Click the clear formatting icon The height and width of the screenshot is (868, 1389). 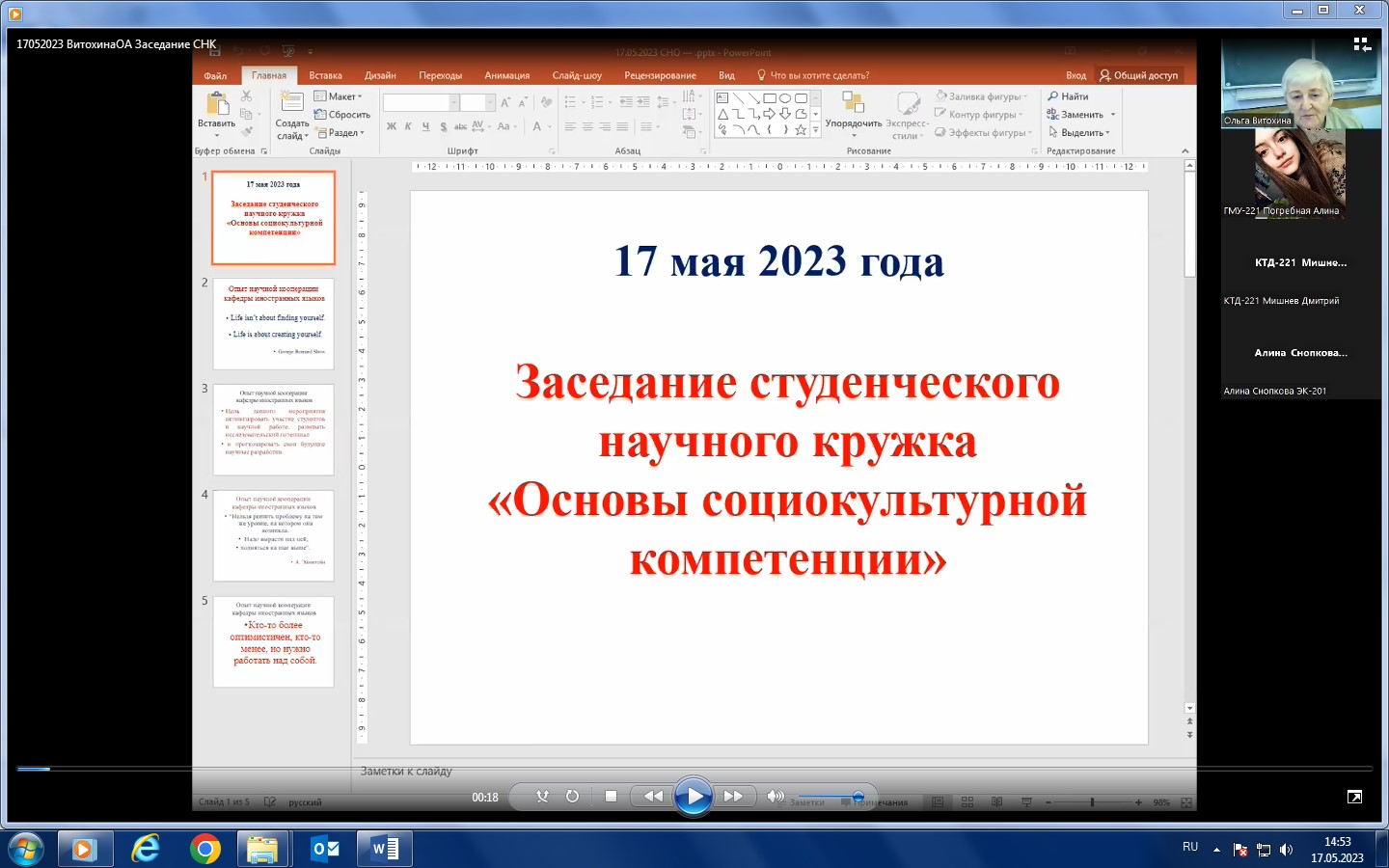[547, 102]
